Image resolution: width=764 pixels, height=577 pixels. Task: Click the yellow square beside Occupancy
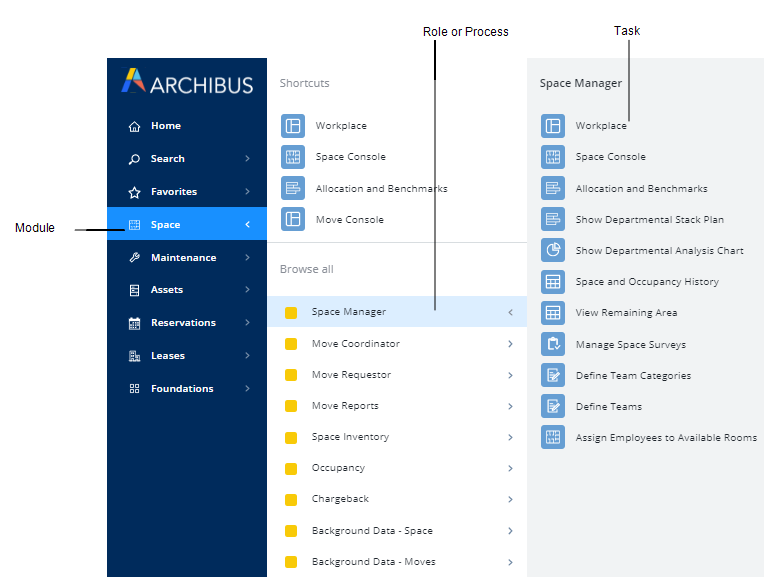291,468
